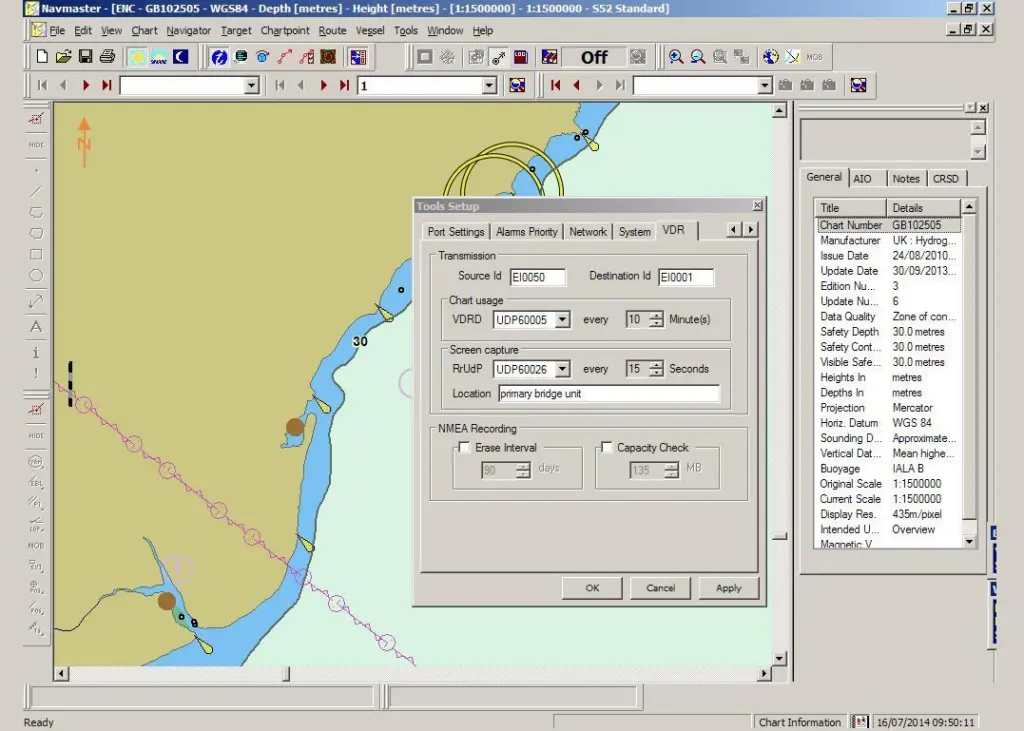Click the Destination Id input field

(x=686, y=277)
